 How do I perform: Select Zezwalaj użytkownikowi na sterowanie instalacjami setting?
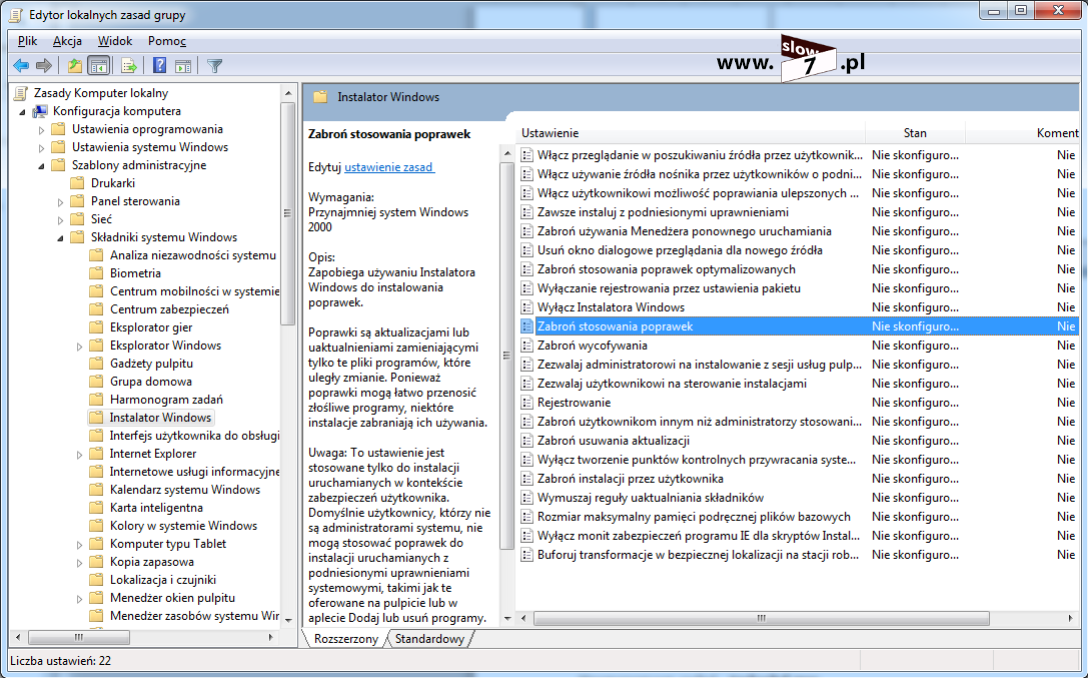672,384
